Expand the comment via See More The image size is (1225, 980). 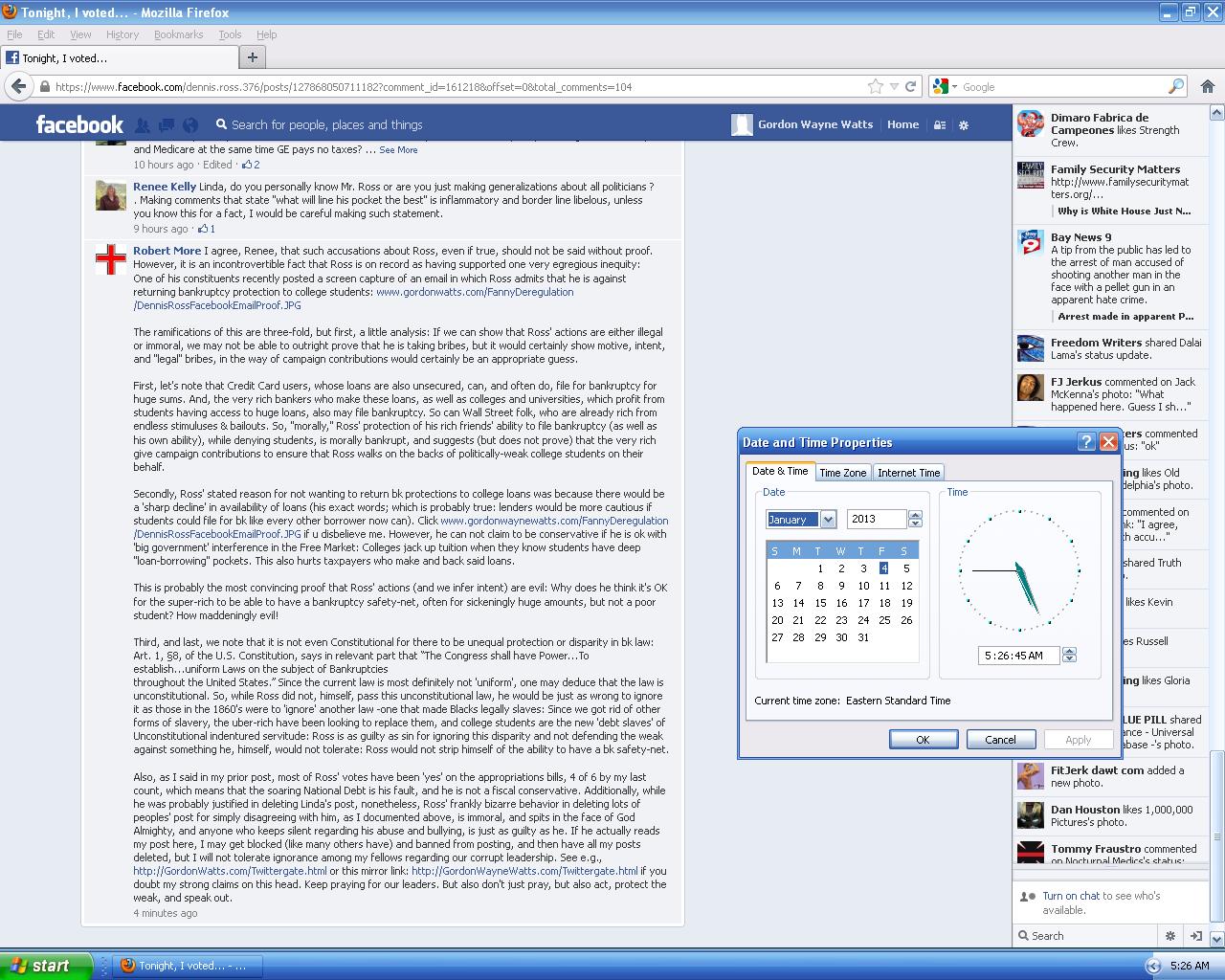coord(398,150)
